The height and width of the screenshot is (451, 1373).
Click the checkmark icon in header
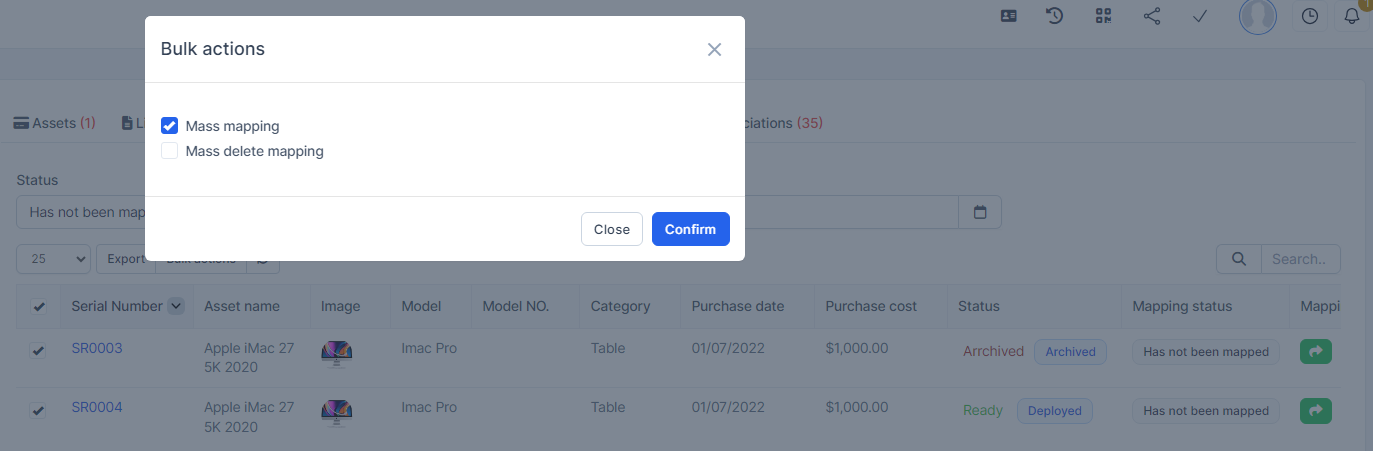click(1201, 16)
